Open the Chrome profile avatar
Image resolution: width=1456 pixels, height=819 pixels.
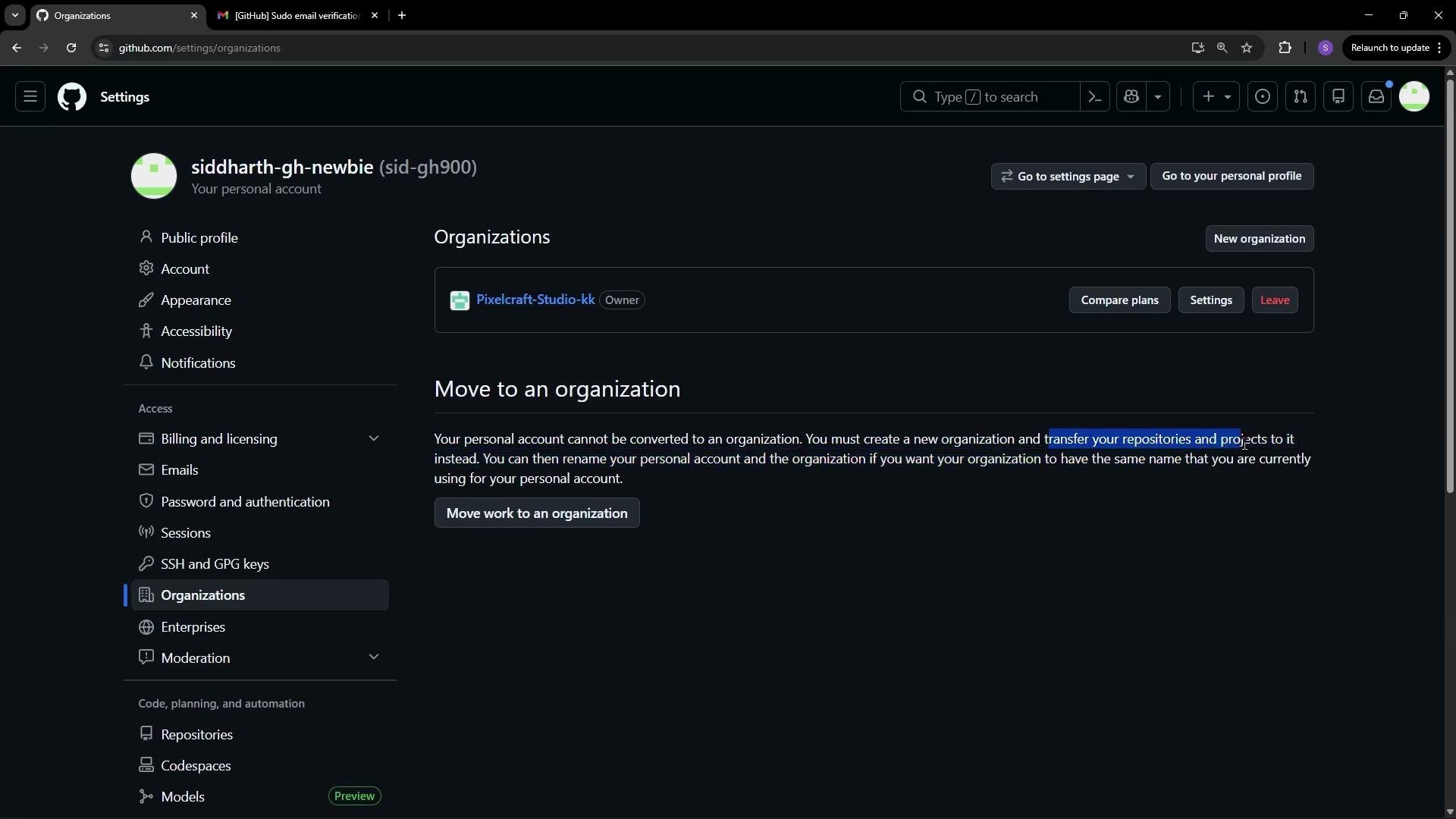(x=1326, y=48)
